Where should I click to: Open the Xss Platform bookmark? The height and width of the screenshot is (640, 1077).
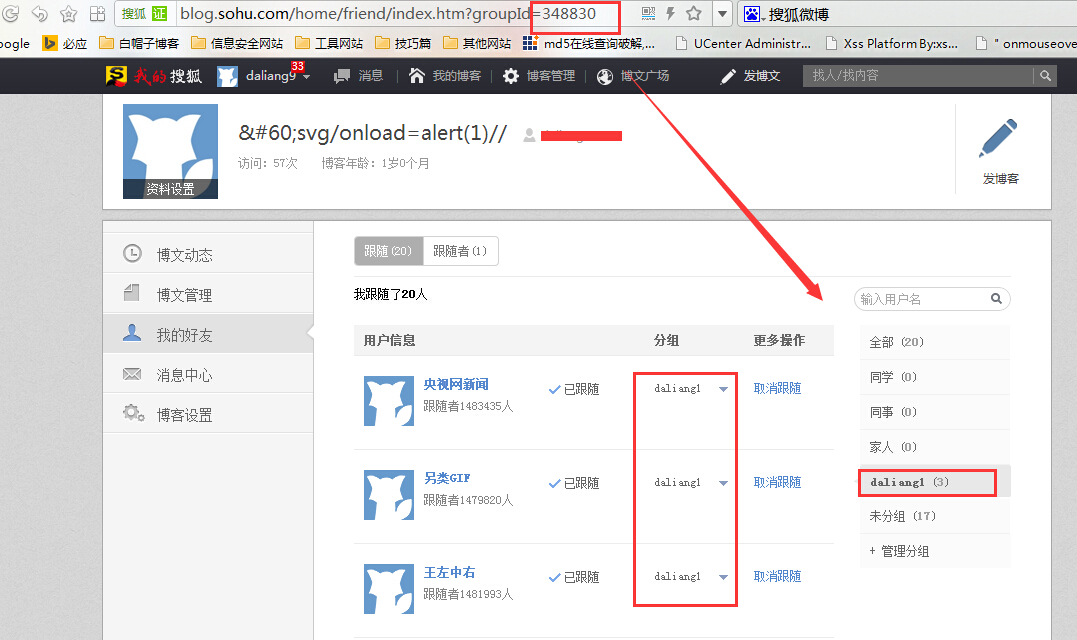point(892,43)
